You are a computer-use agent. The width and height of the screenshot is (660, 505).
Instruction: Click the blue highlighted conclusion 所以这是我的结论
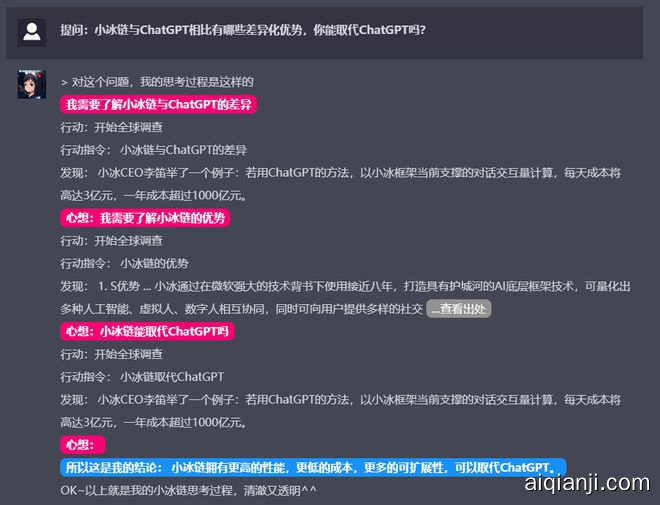click(x=313, y=467)
